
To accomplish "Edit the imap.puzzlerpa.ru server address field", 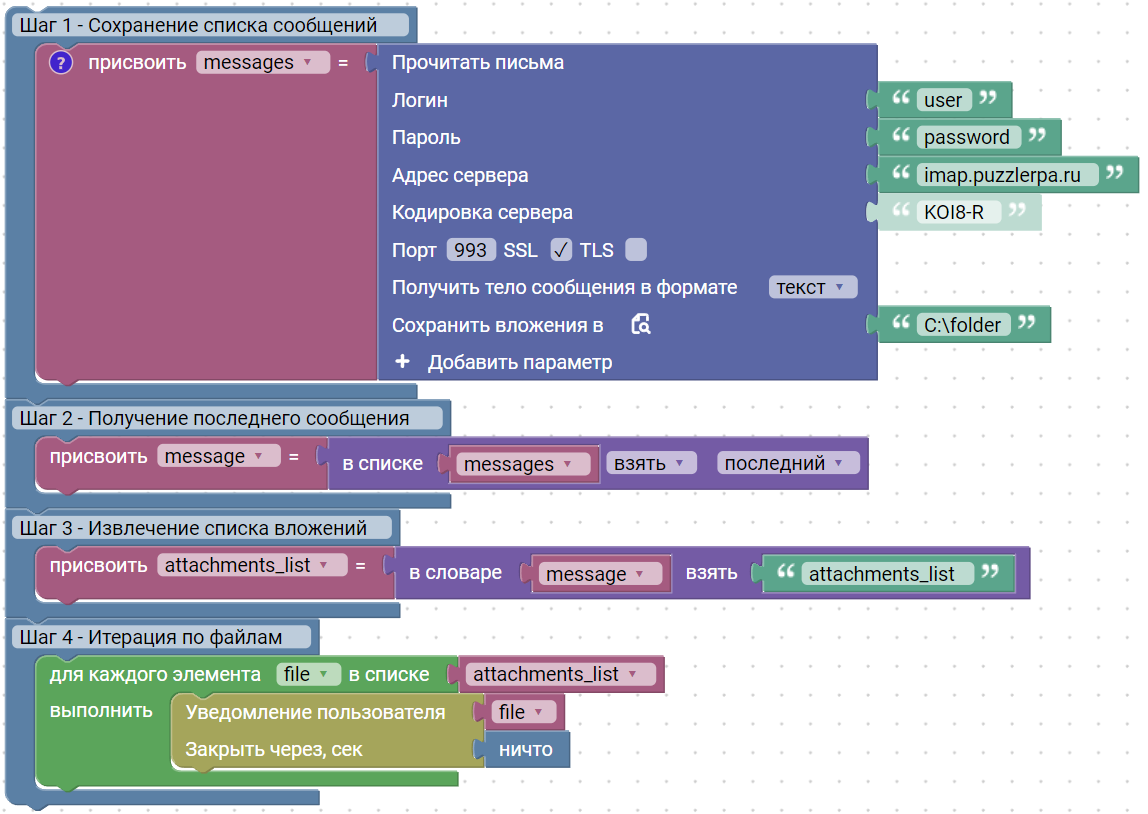I will (1007, 175).
